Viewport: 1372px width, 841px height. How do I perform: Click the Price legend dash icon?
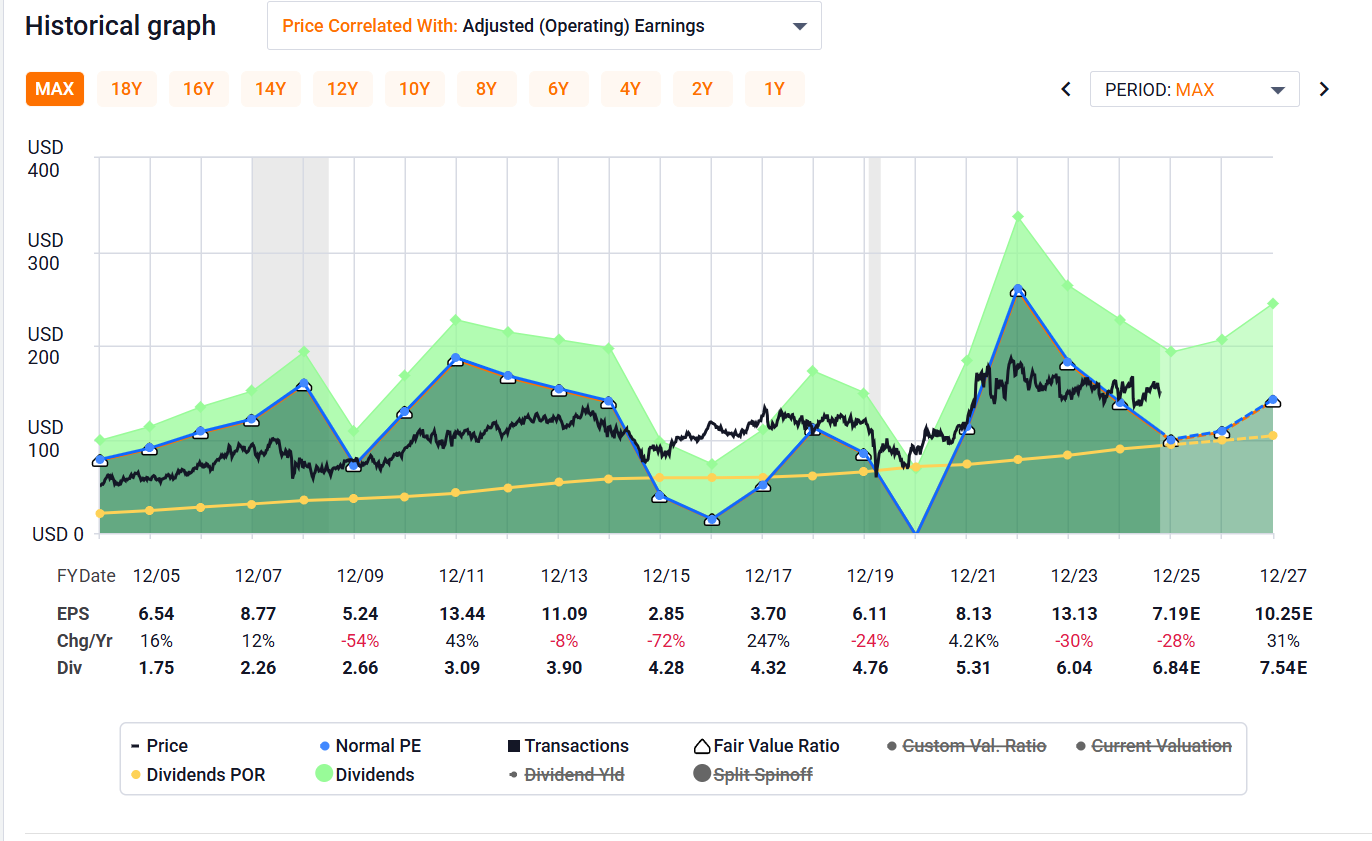coord(135,746)
